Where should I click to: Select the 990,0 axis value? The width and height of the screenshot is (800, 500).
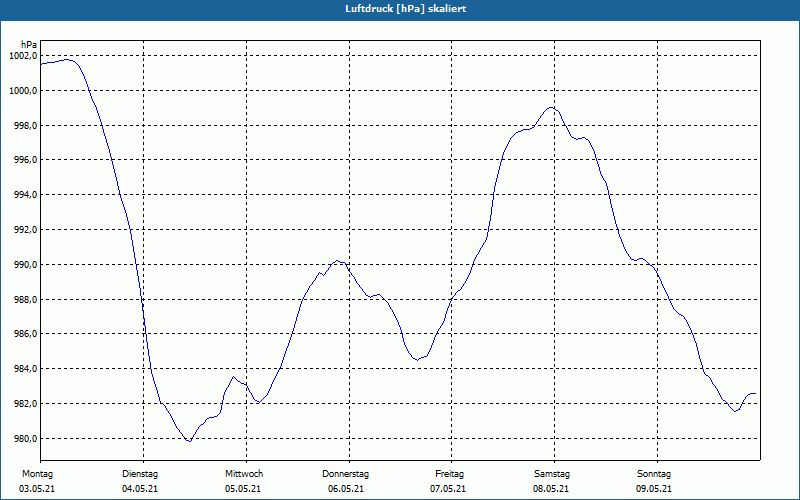pos(26,265)
